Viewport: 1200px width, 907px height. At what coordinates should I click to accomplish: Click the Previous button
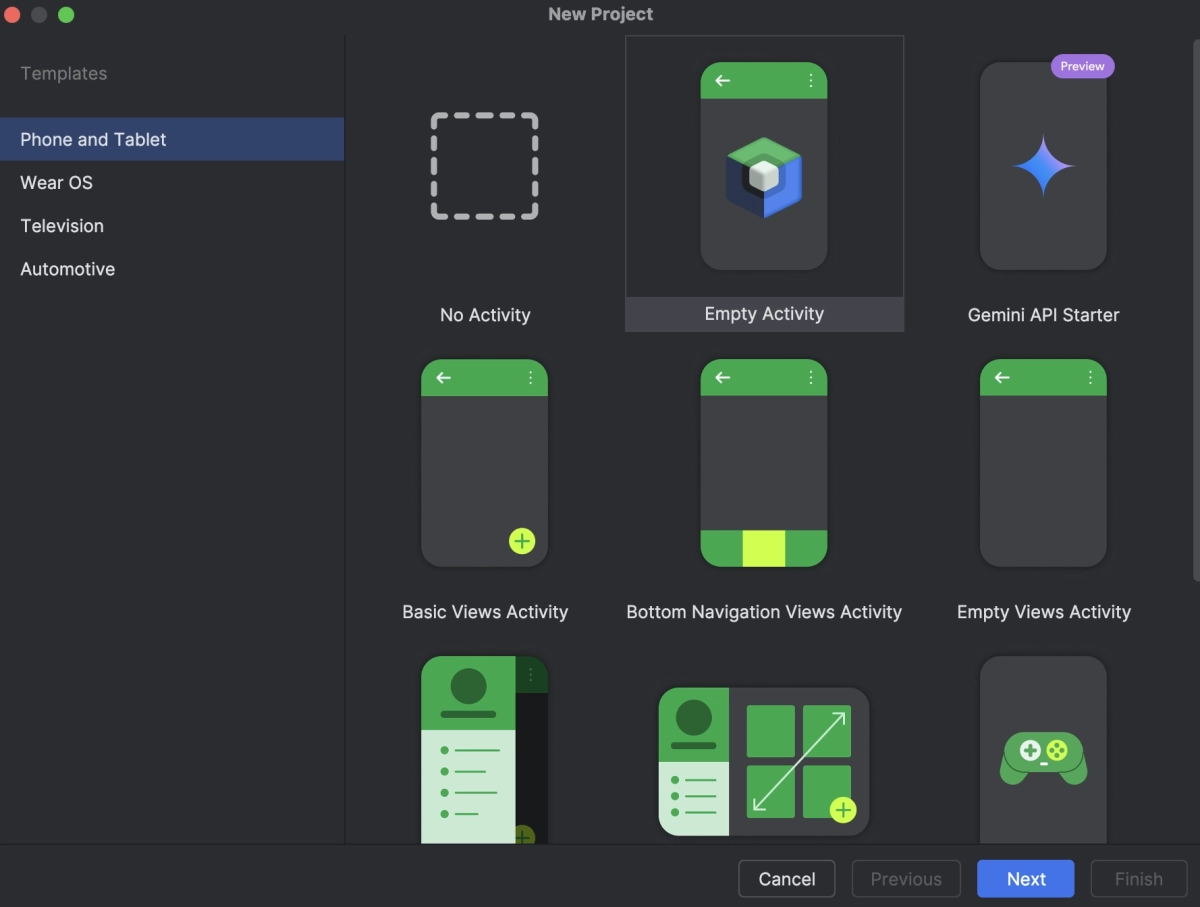906,878
